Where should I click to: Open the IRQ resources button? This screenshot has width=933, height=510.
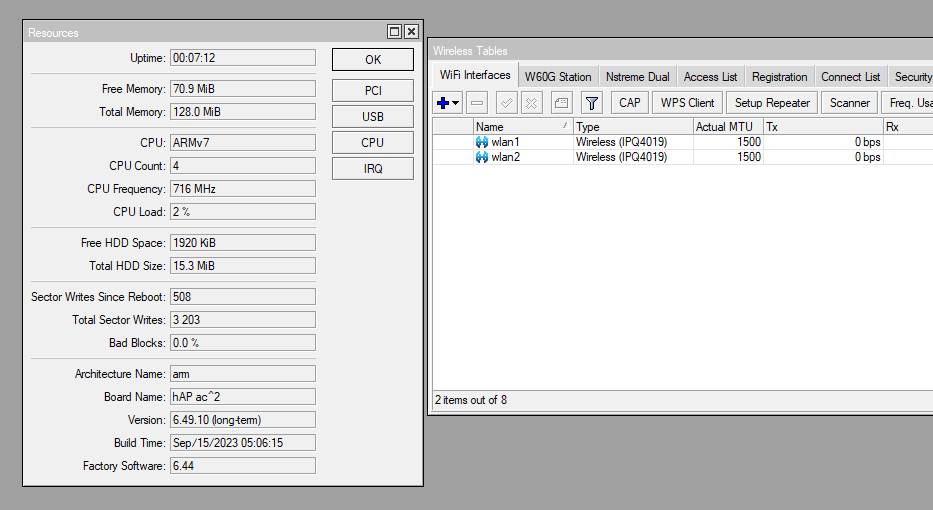tap(372, 169)
